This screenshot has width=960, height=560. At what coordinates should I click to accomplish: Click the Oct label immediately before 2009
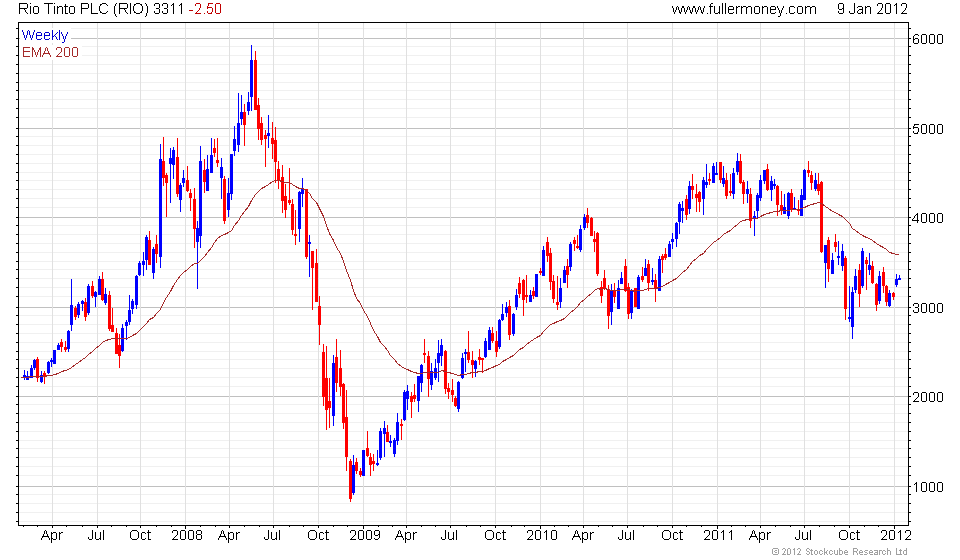(x=318, y=536)
